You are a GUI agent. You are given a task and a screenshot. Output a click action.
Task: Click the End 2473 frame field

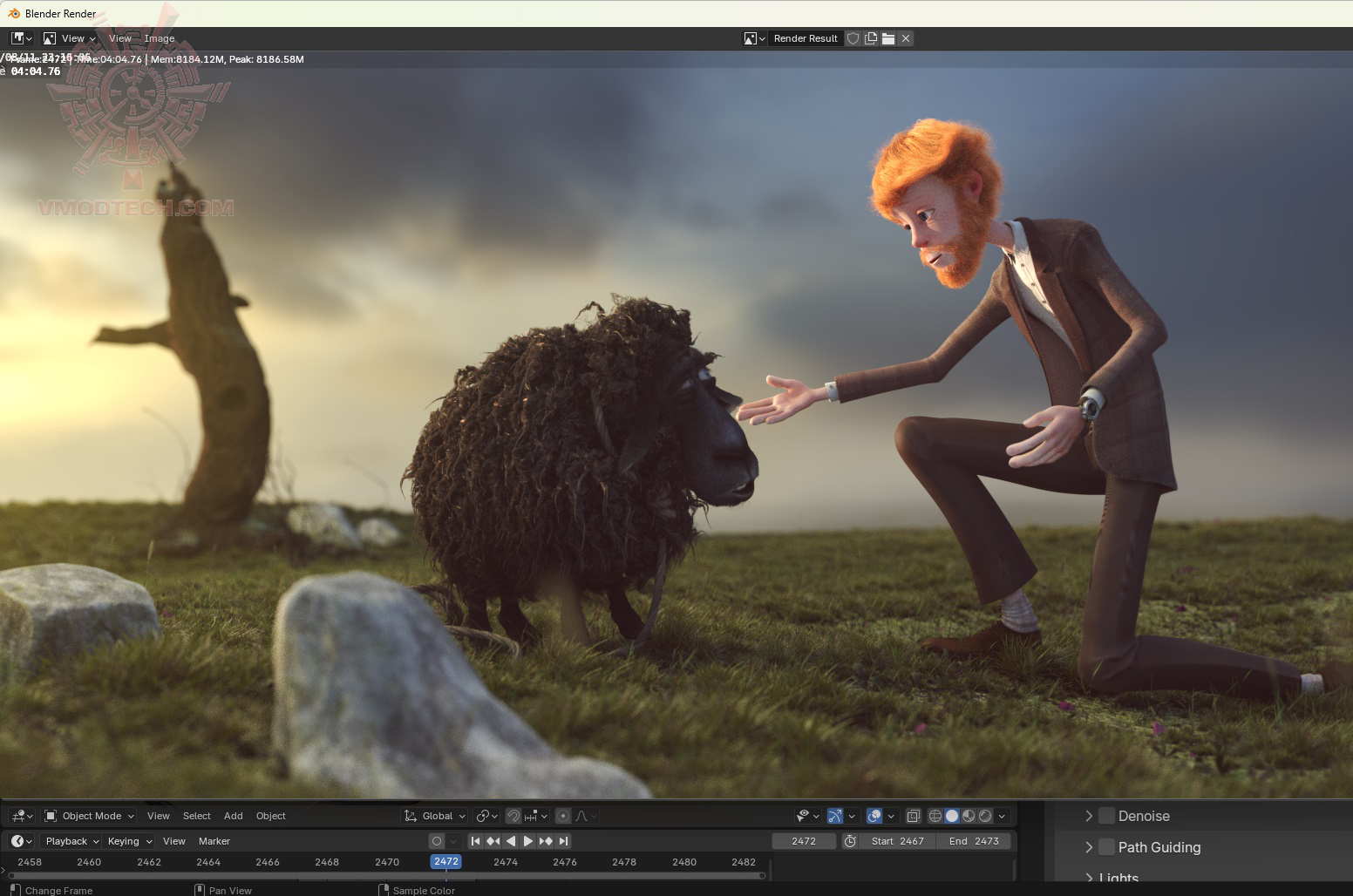click(974, 841)
